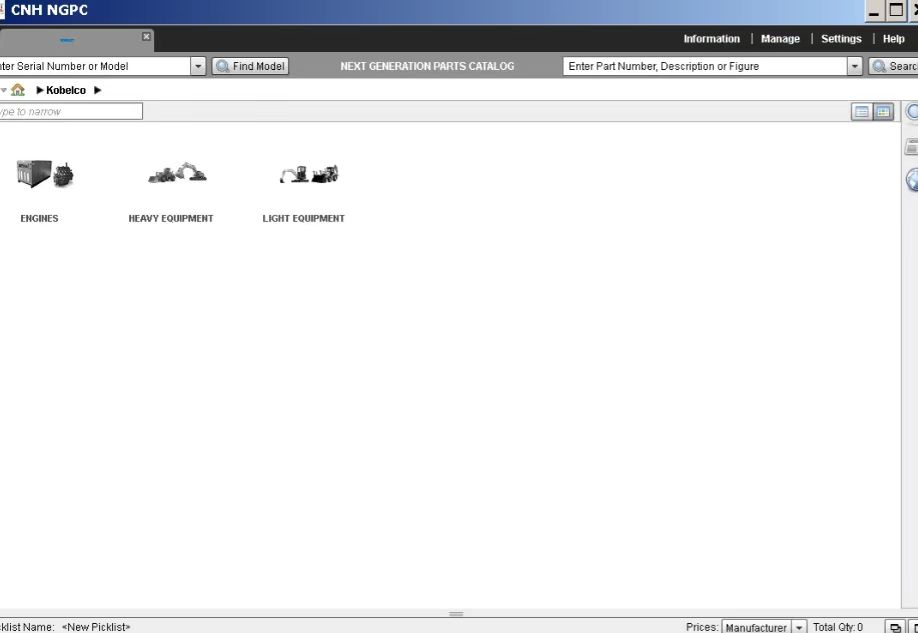Image resolution: width=918 pixels, height=633 pixels.
Task: Switch to list view layout
Action: click(x=861, y=111)
